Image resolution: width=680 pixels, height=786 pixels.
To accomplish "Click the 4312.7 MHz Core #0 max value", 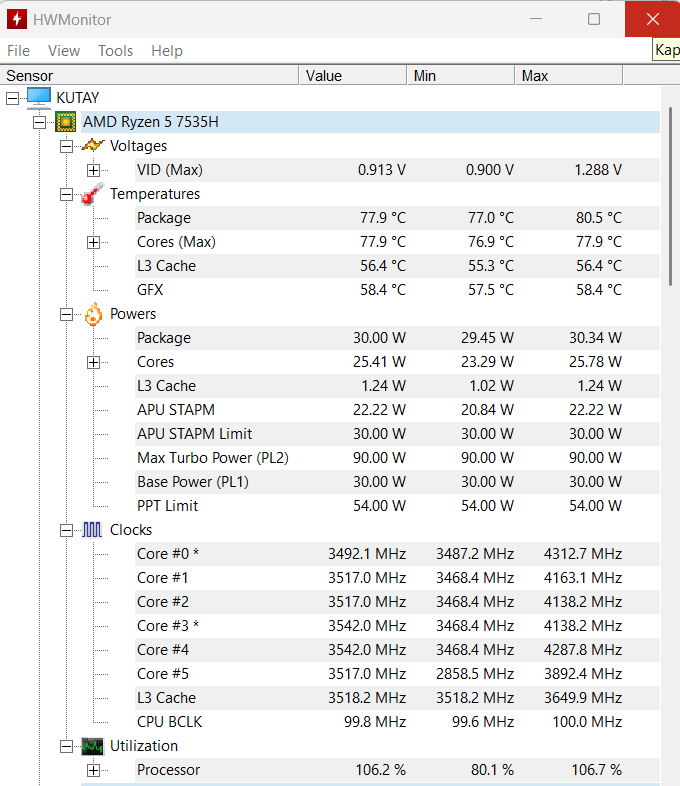I will point(583,554).
